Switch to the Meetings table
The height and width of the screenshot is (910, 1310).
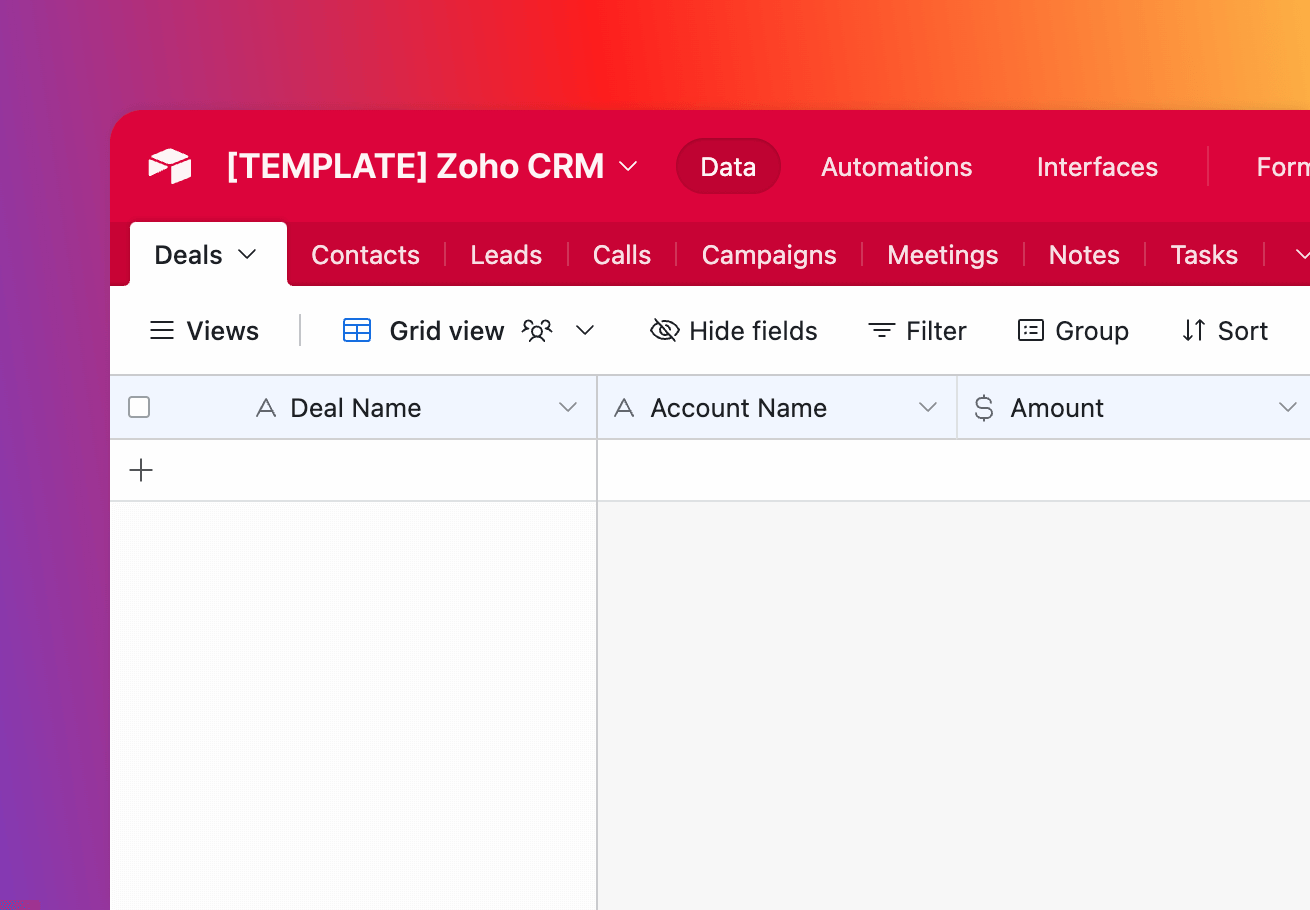[x=942, y=255]
